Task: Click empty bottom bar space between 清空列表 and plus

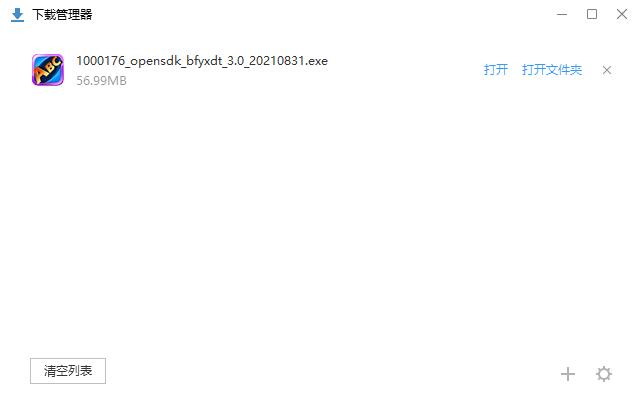Action: click(x=332, y=371)
